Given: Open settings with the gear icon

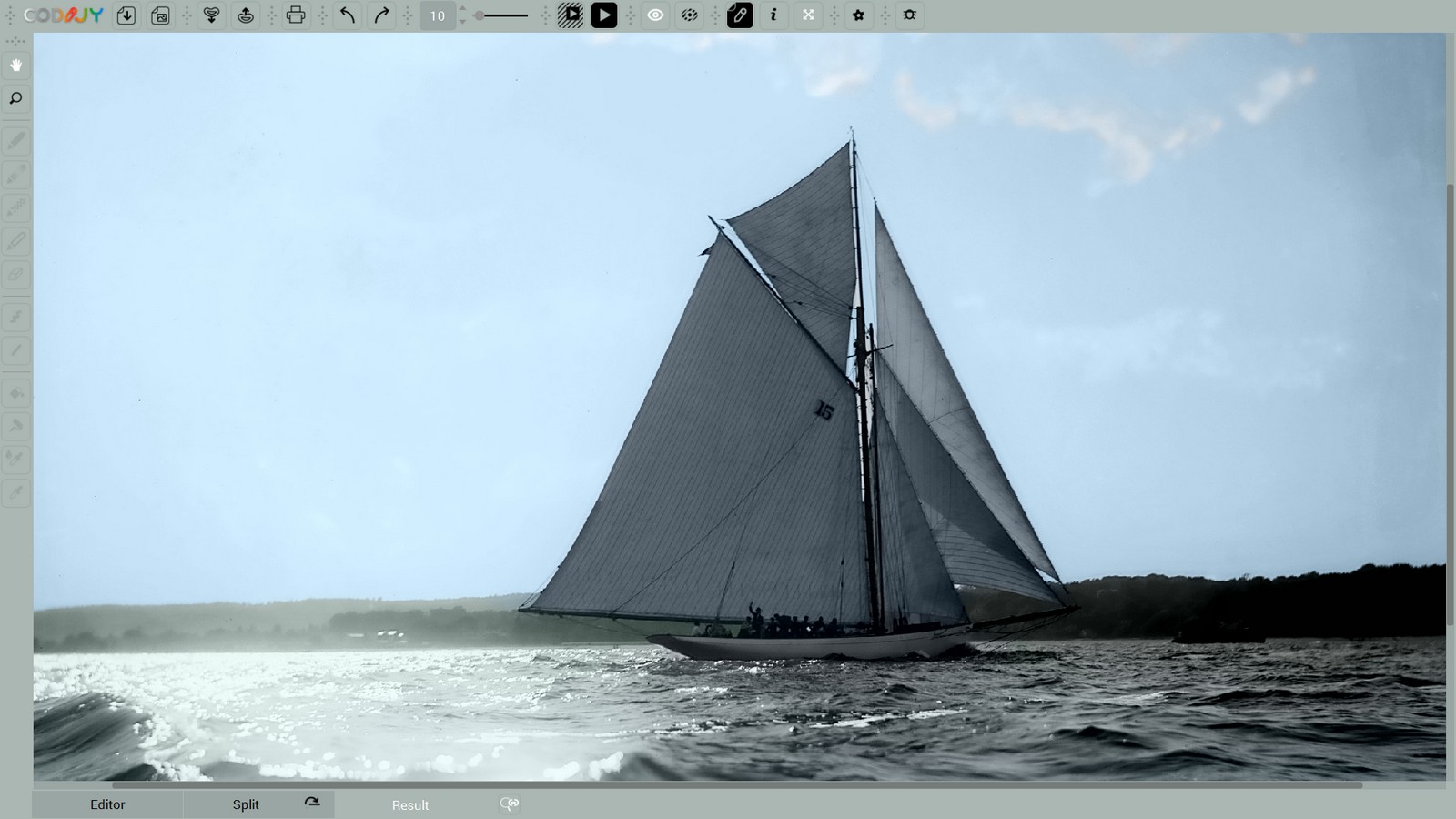Looking at the screenshot, I should [858, 15].
